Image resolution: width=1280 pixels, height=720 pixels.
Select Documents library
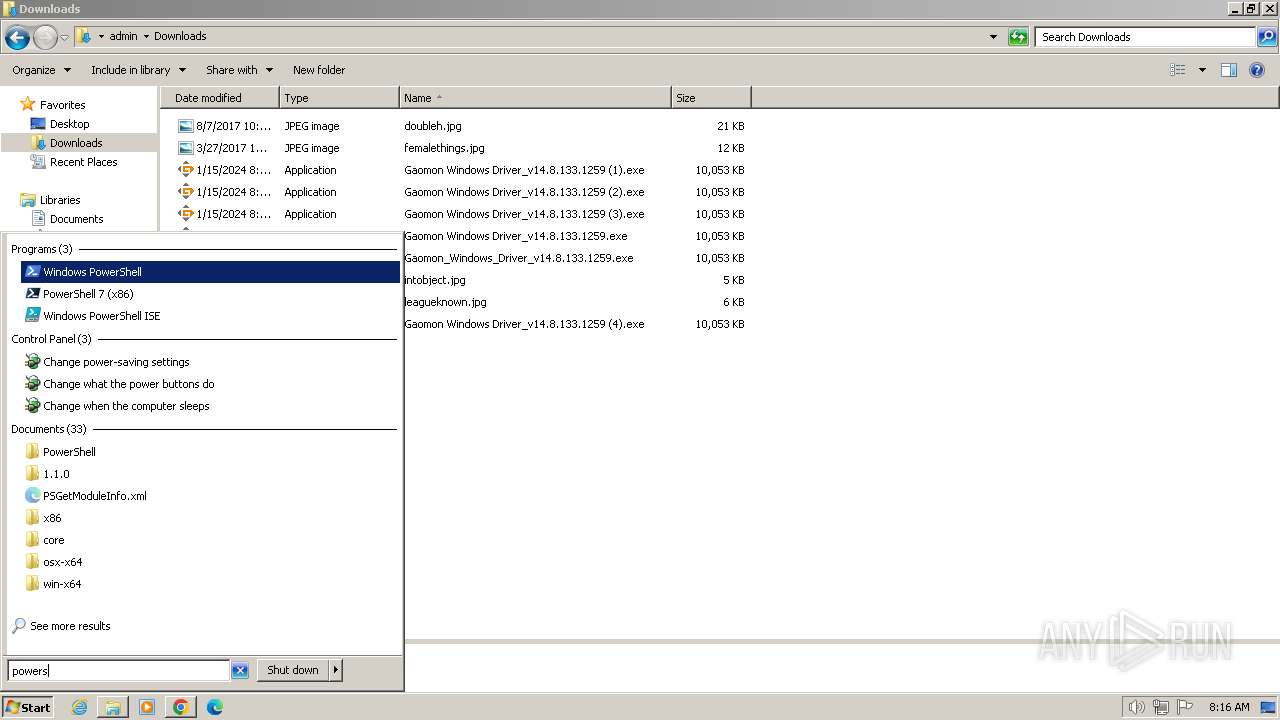(76, 219)
